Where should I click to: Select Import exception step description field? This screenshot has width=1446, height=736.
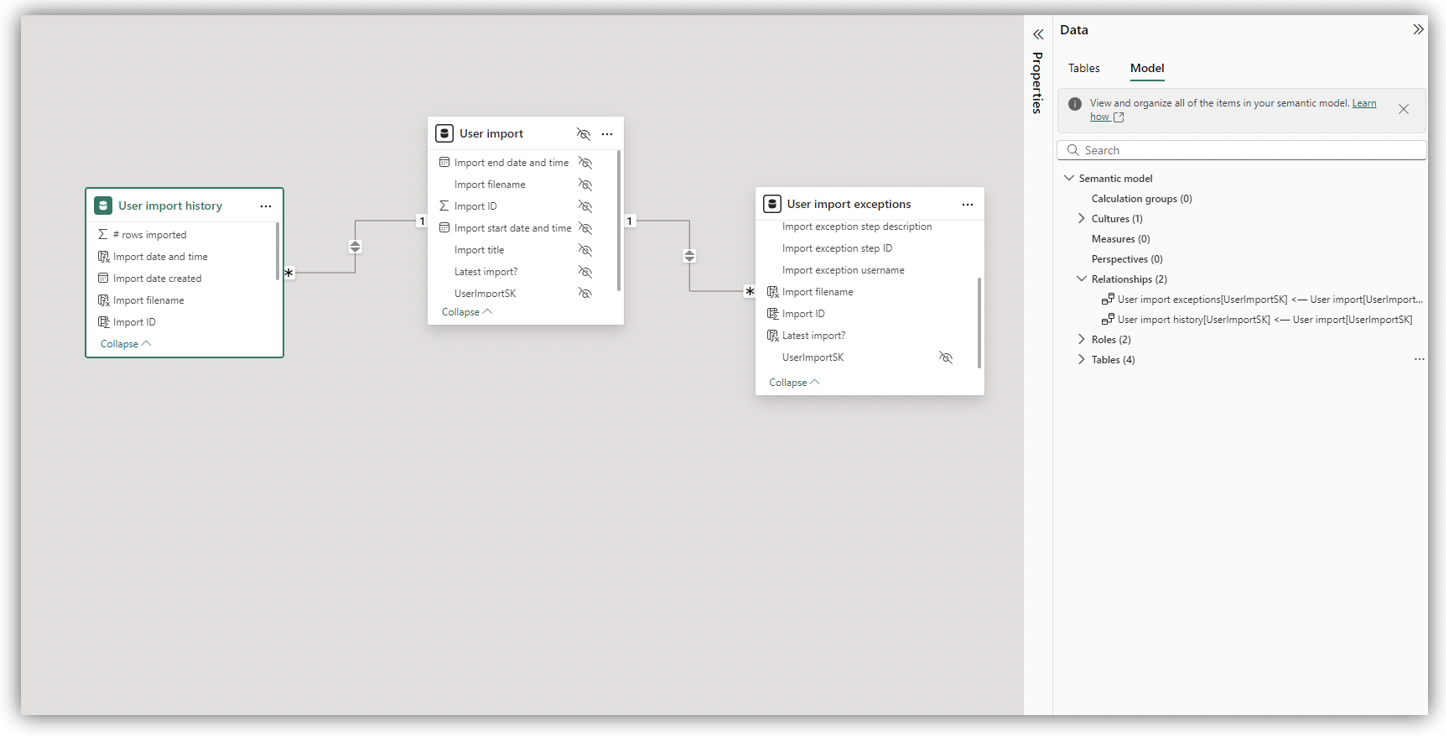click(x=857, y=227)
